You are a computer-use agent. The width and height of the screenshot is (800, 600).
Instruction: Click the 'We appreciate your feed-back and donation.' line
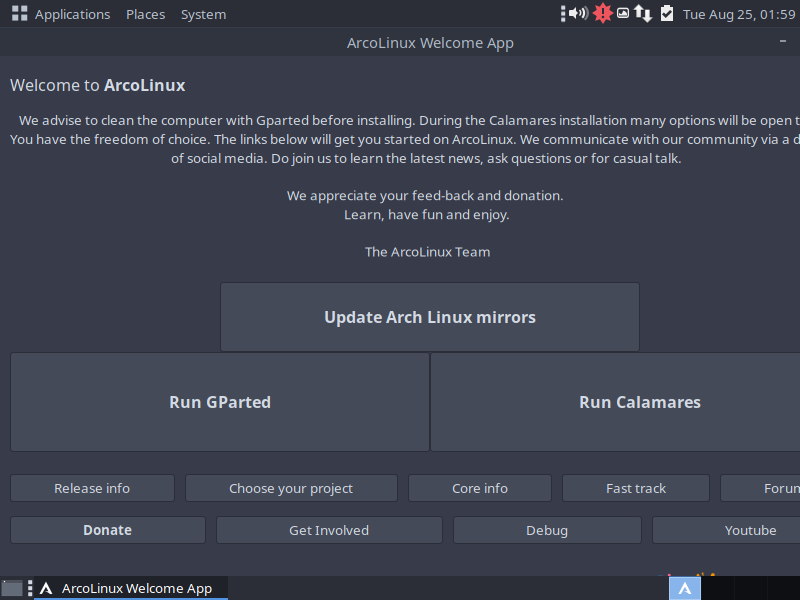425,196
